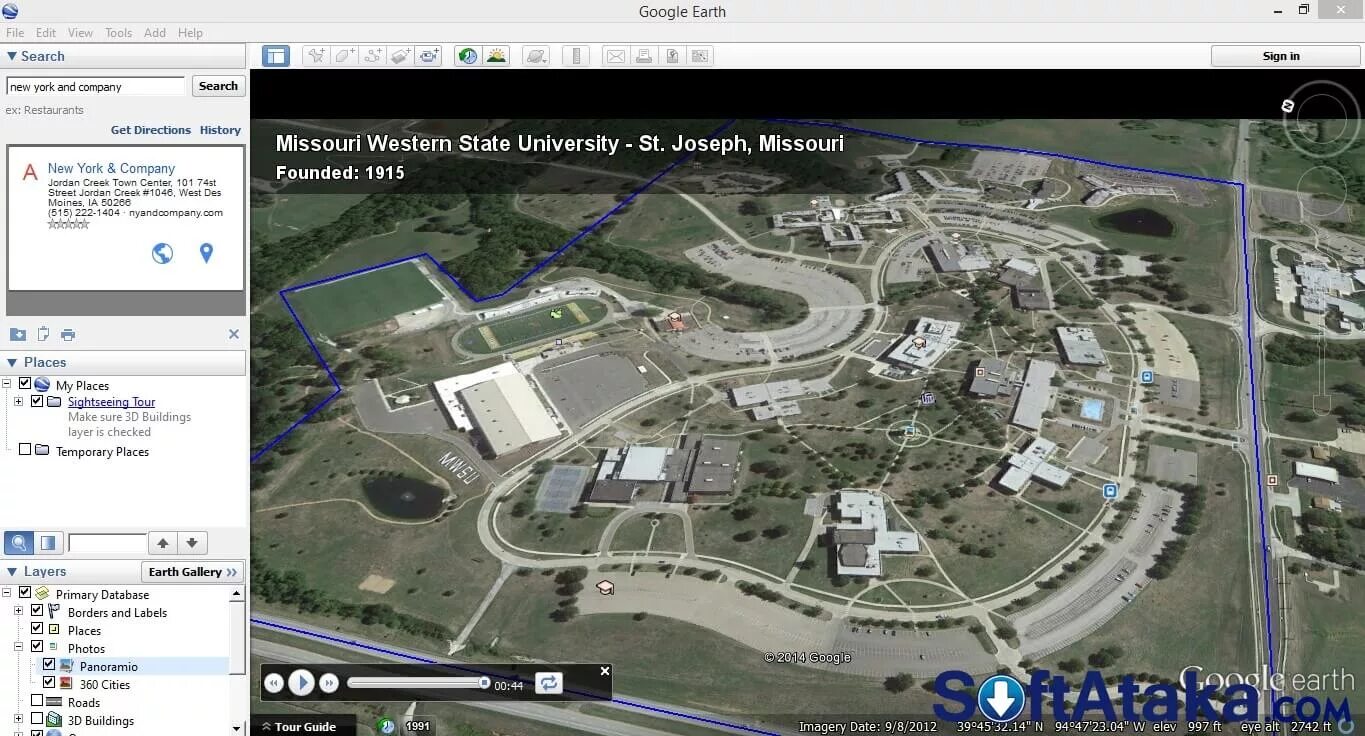
Task: Click print icon below search results
Action: coord(68,334)
